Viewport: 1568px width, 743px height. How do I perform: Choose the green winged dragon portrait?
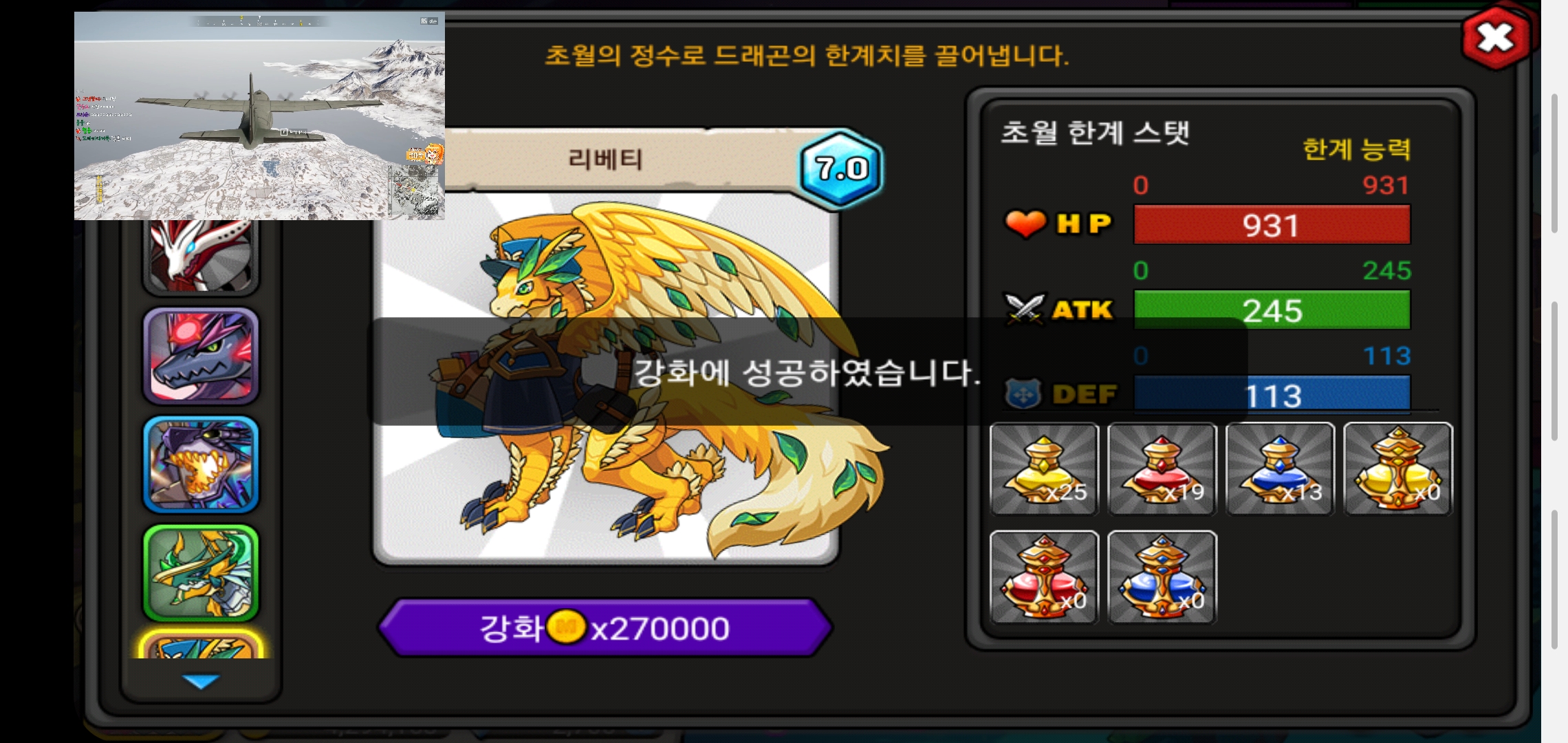201,573
